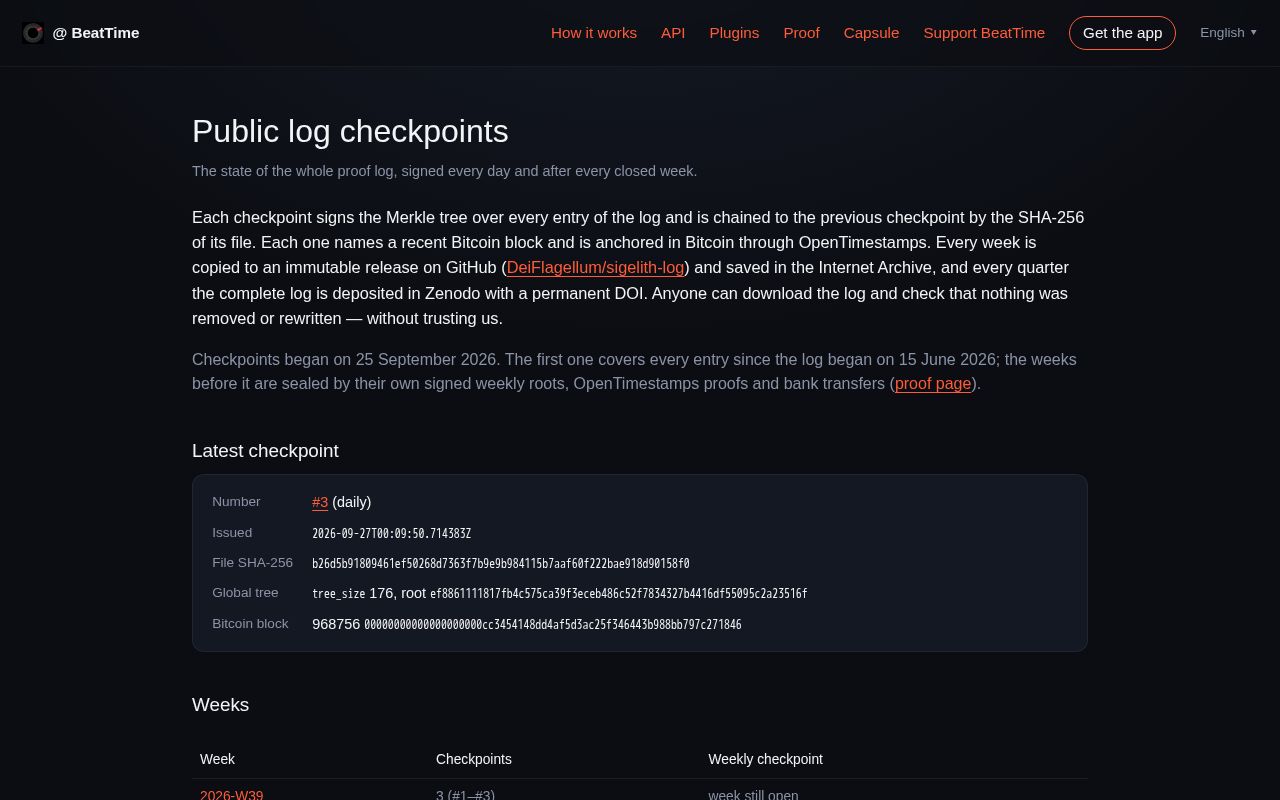
Task: Select the File SHA-256 hash starting b26d5b
Action: (x=500, y=564)
